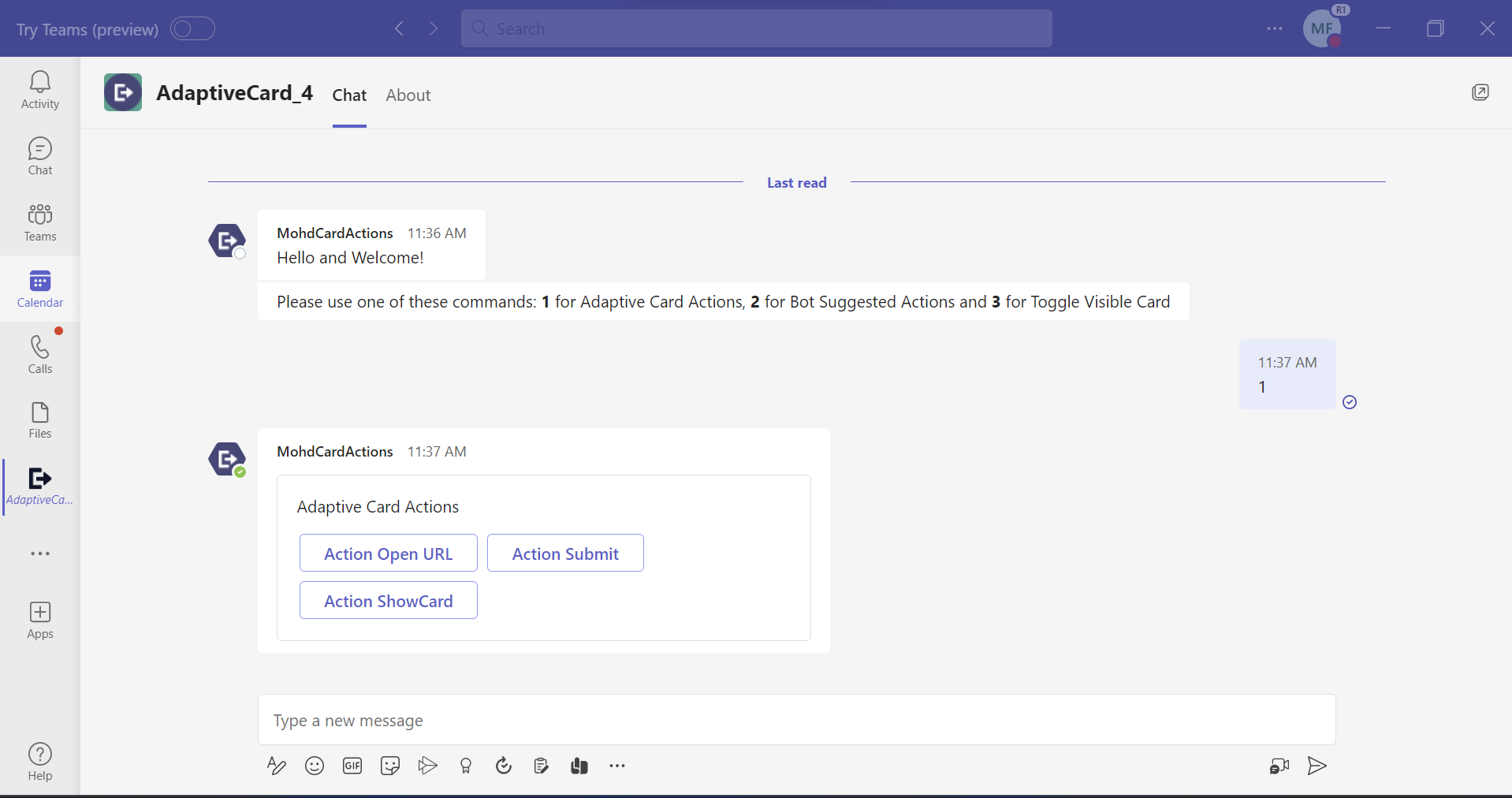
Task: Go forward using the forward arrow
Action: pos(434,28)
